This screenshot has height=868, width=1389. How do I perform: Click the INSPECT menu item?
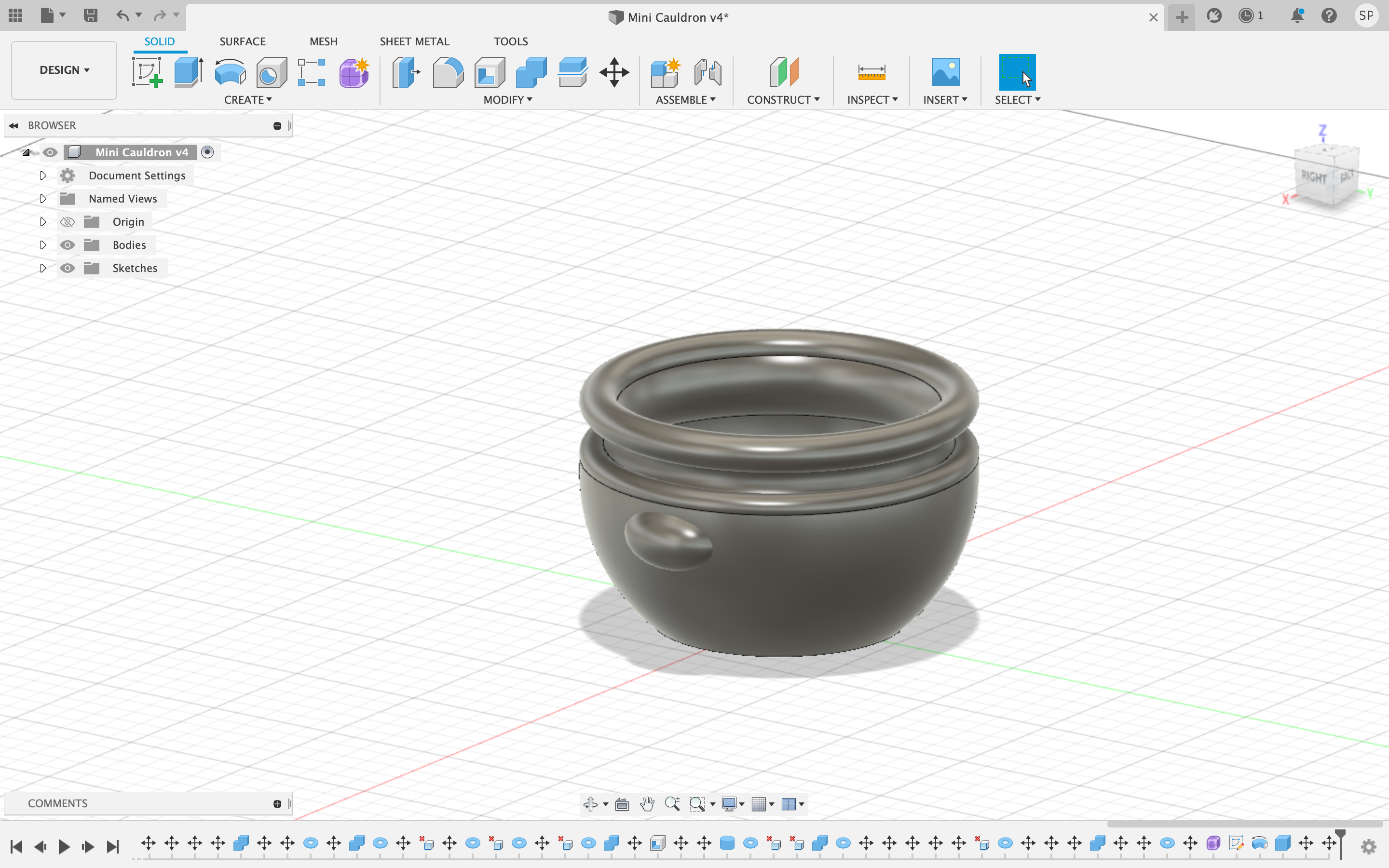(872, 99)
